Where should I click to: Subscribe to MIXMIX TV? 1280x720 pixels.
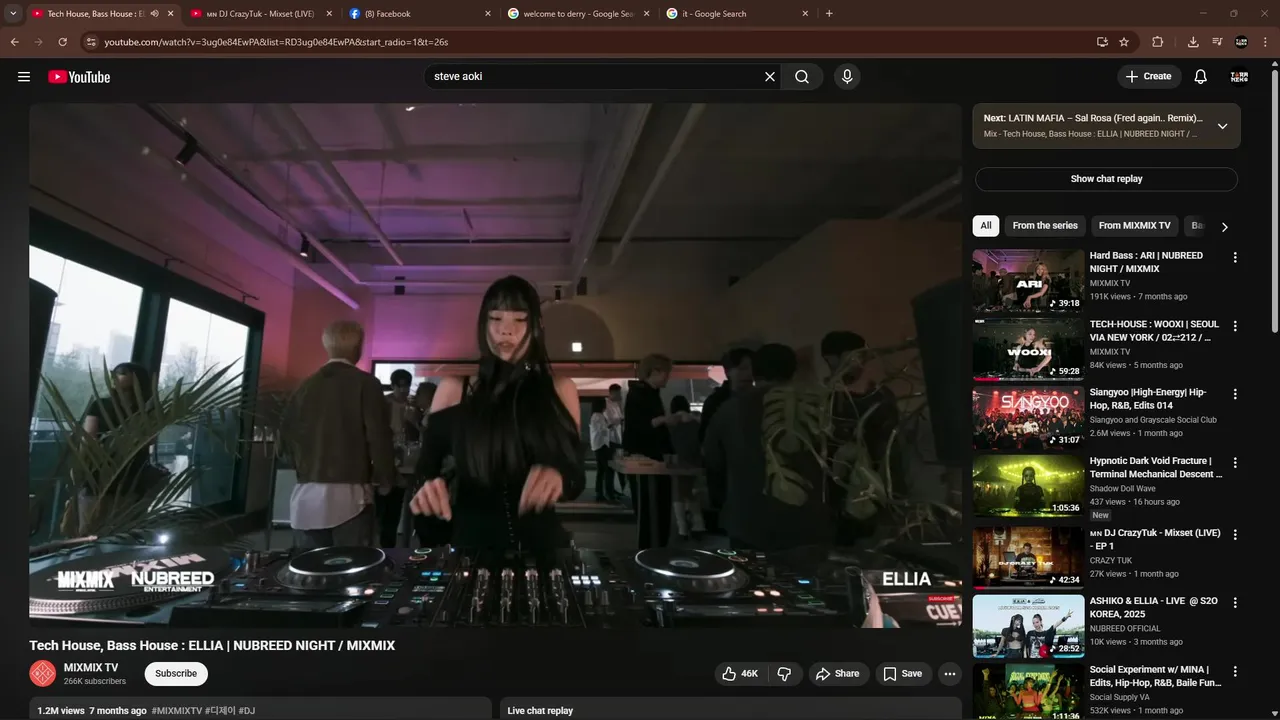point(176,674)
